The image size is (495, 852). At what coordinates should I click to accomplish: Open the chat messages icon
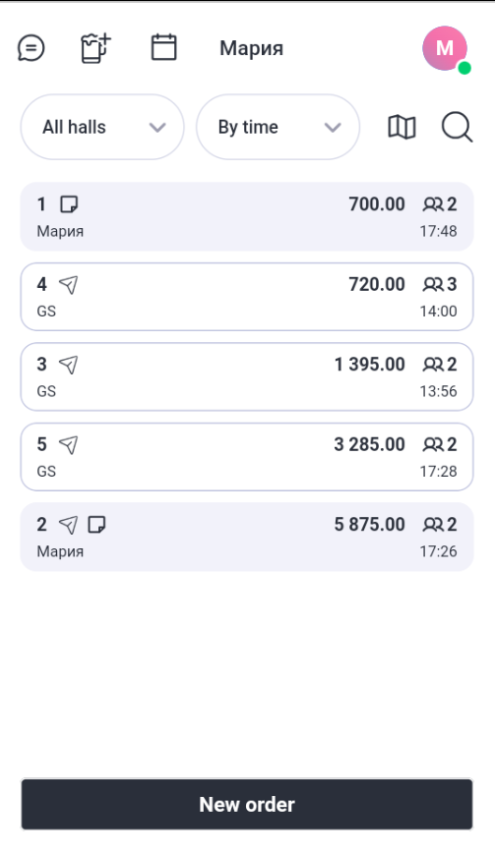pyautogui.click(x=31, y=48)
